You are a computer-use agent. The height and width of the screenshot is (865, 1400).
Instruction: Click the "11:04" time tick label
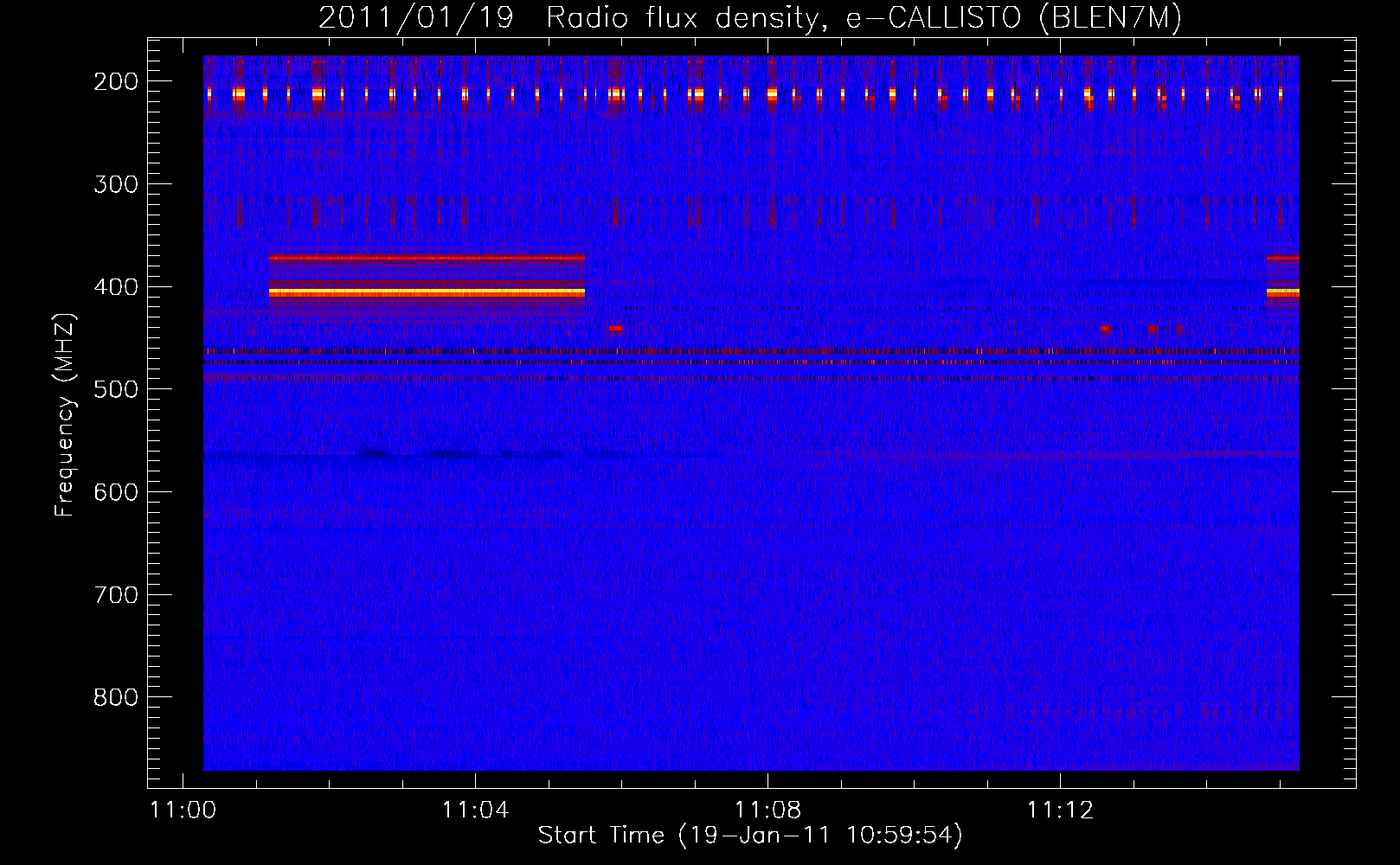pos(475,811)
